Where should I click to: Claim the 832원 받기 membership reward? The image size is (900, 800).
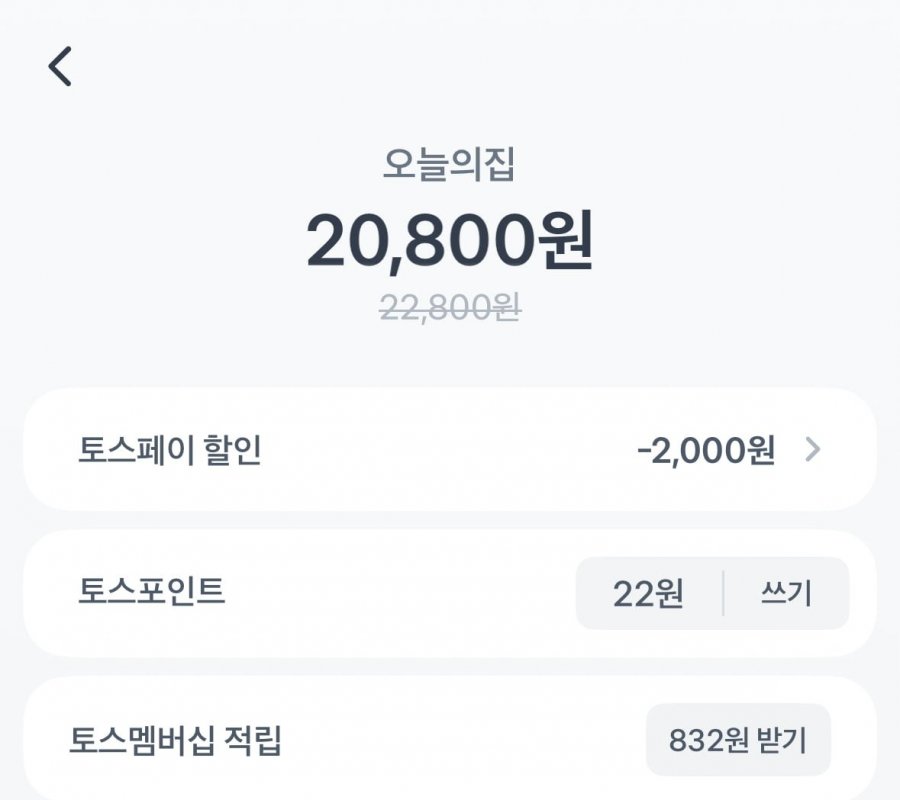pyautogui.click(x=738, y=740)
